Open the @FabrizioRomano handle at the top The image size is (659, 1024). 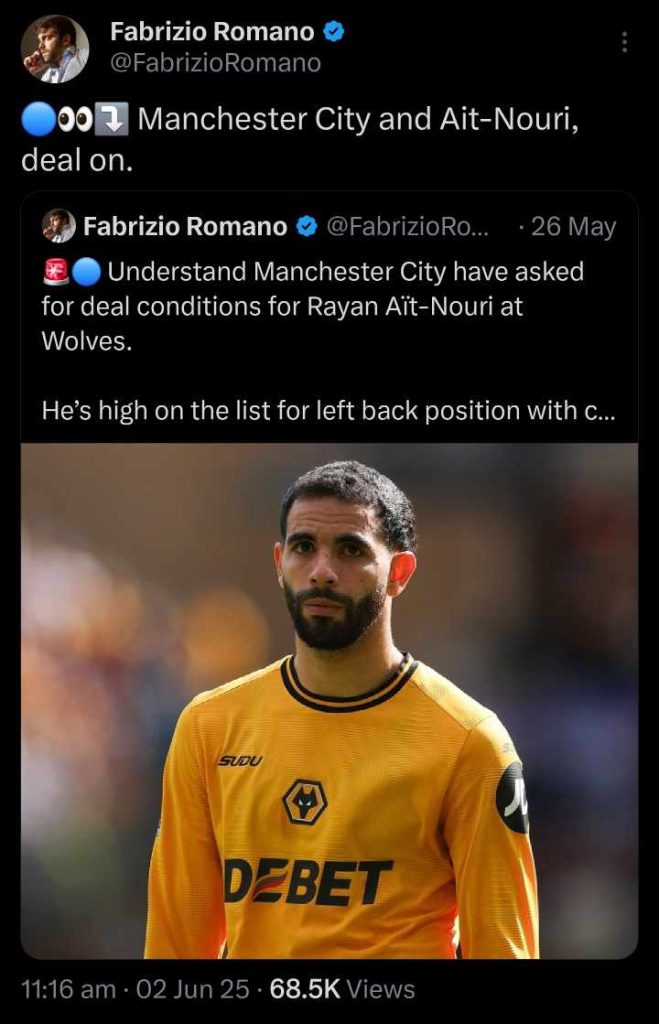pyautogui.click(x=216, y=63)
